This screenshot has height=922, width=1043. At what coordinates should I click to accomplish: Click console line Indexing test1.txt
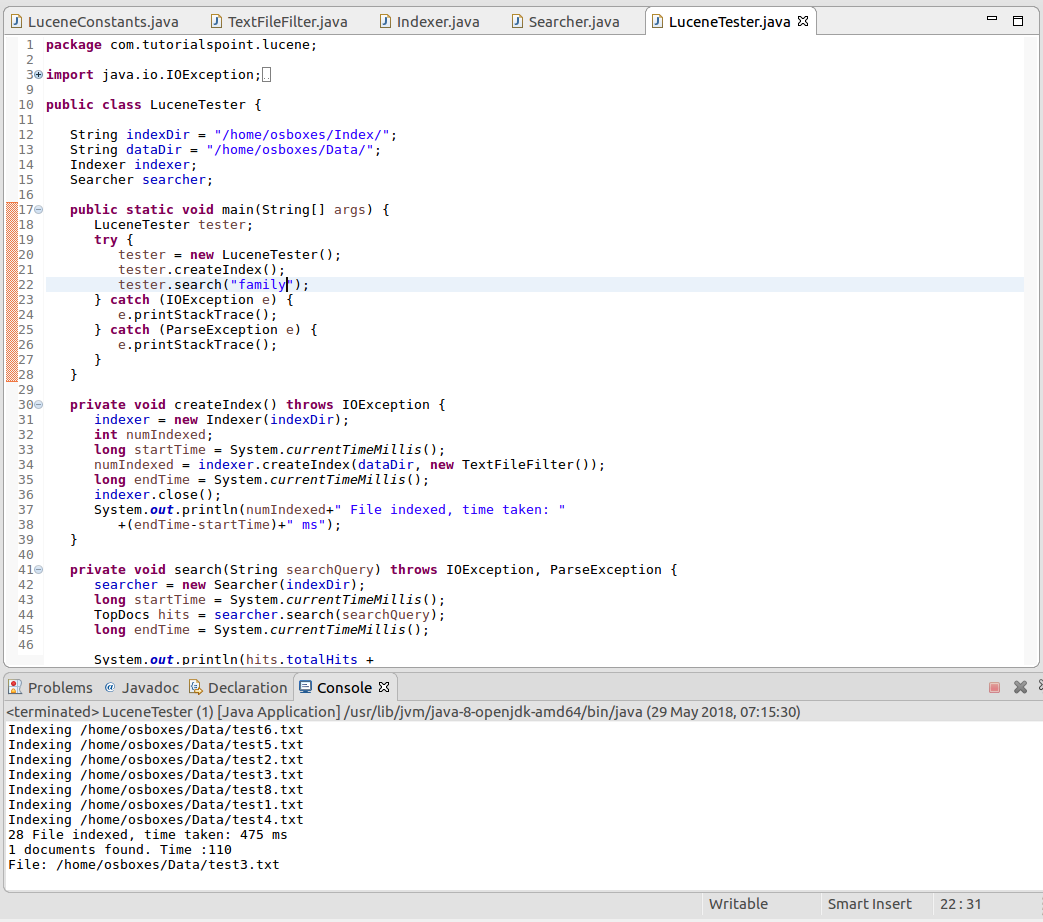[x=156, y=805]
